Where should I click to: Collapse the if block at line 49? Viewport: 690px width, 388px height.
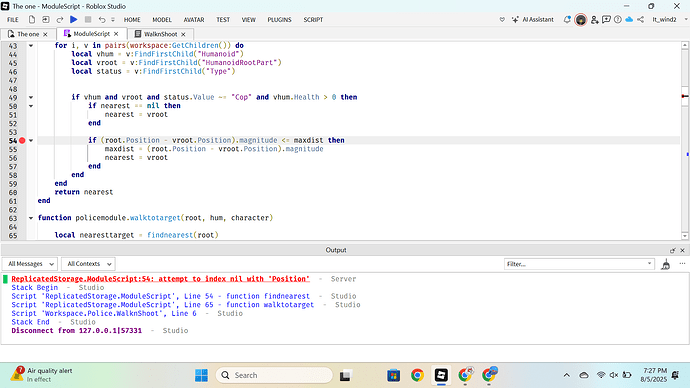[x=31, y=97]
